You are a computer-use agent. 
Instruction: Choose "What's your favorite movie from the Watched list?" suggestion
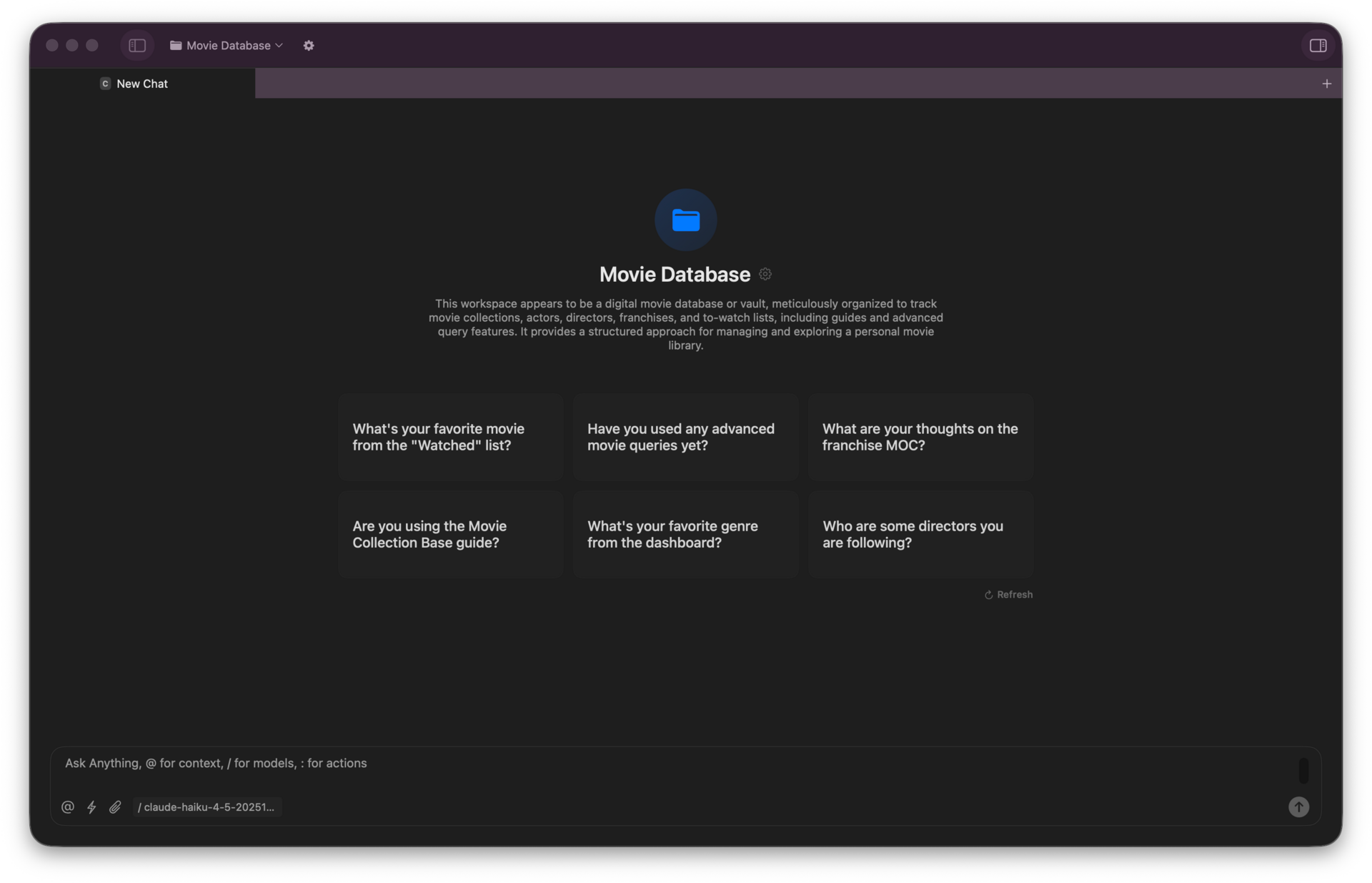pos(451,437)
